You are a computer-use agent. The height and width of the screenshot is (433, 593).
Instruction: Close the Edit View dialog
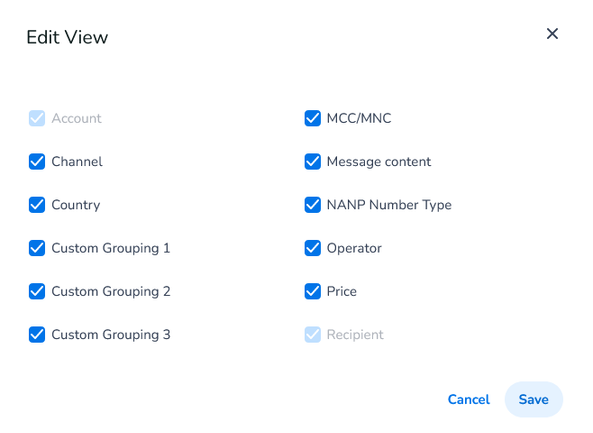pyautogui.click(x=552, y=34)
